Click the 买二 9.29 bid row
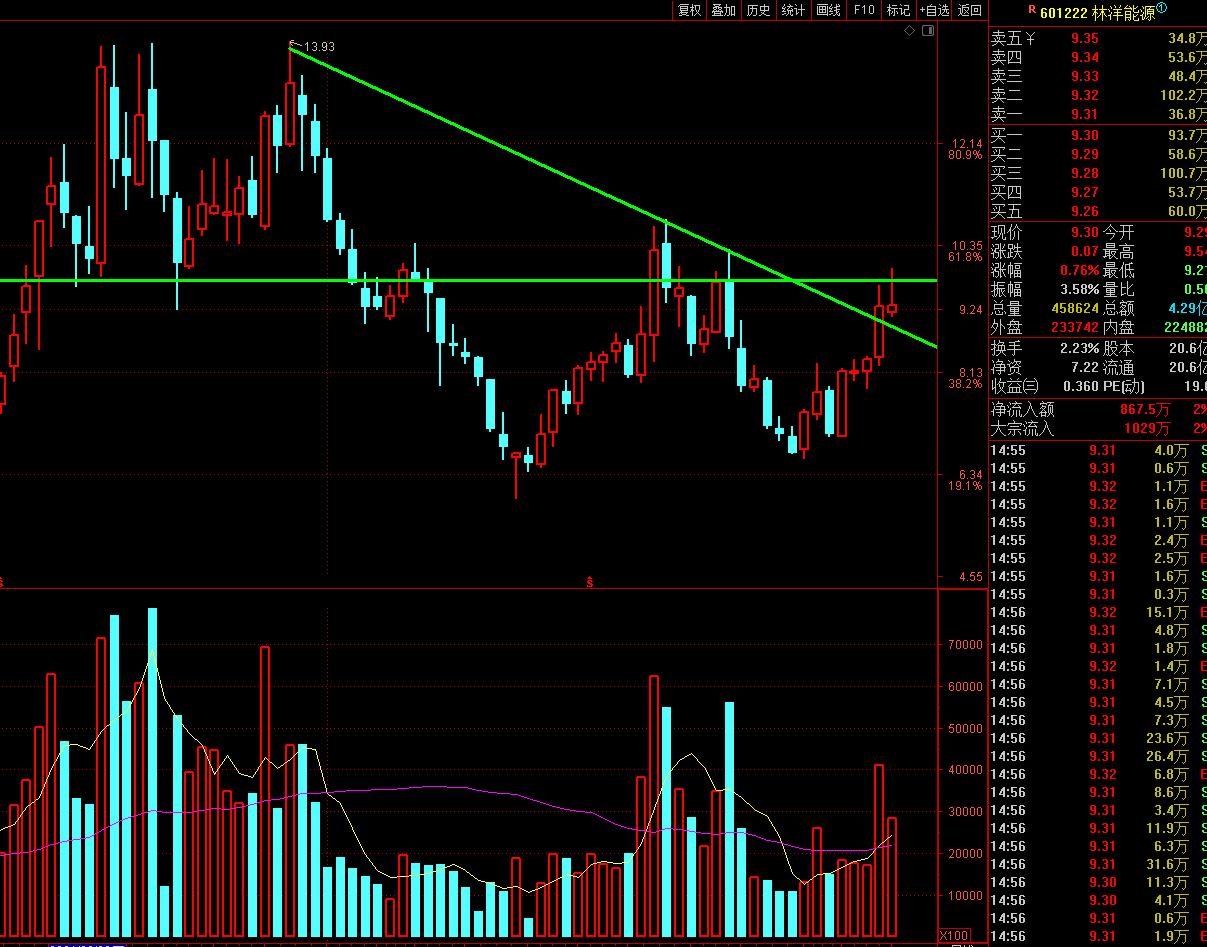1207x947 pixels. (x=1098, y=154)
